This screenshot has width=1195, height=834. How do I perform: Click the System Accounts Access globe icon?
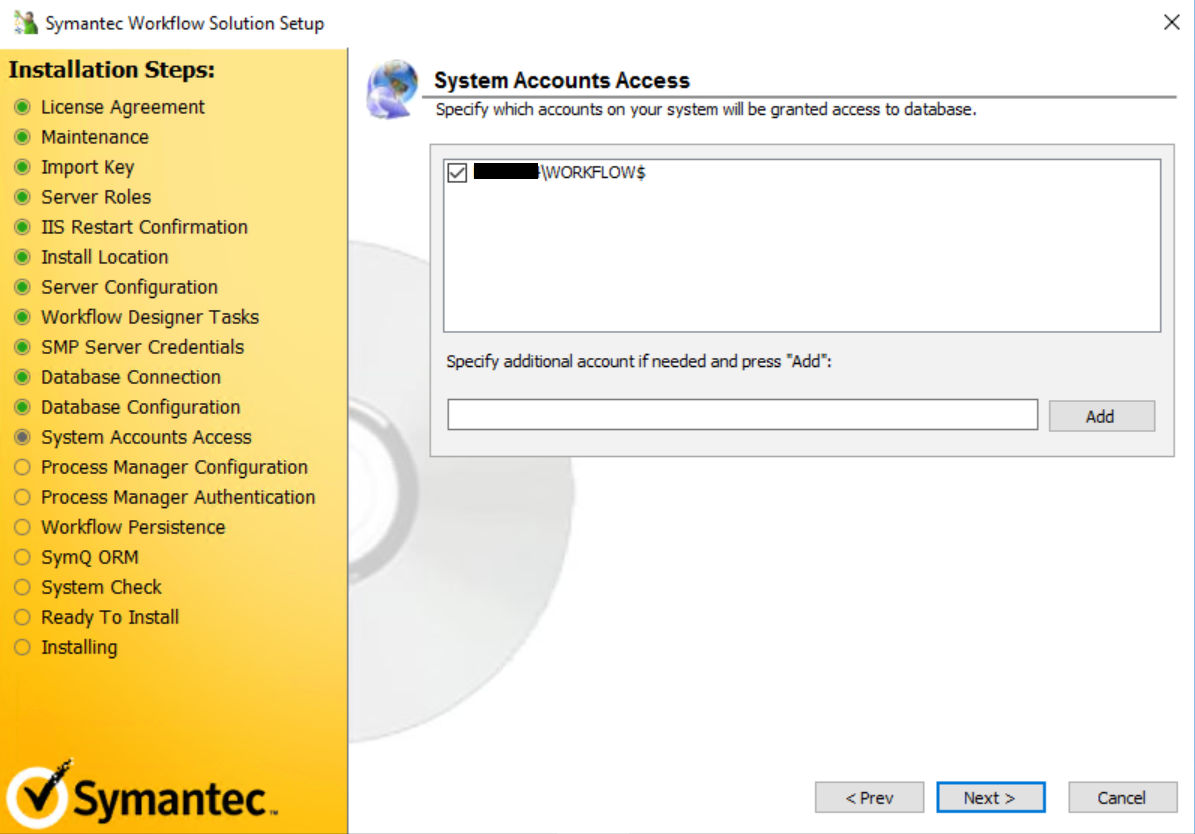point(393,90)
